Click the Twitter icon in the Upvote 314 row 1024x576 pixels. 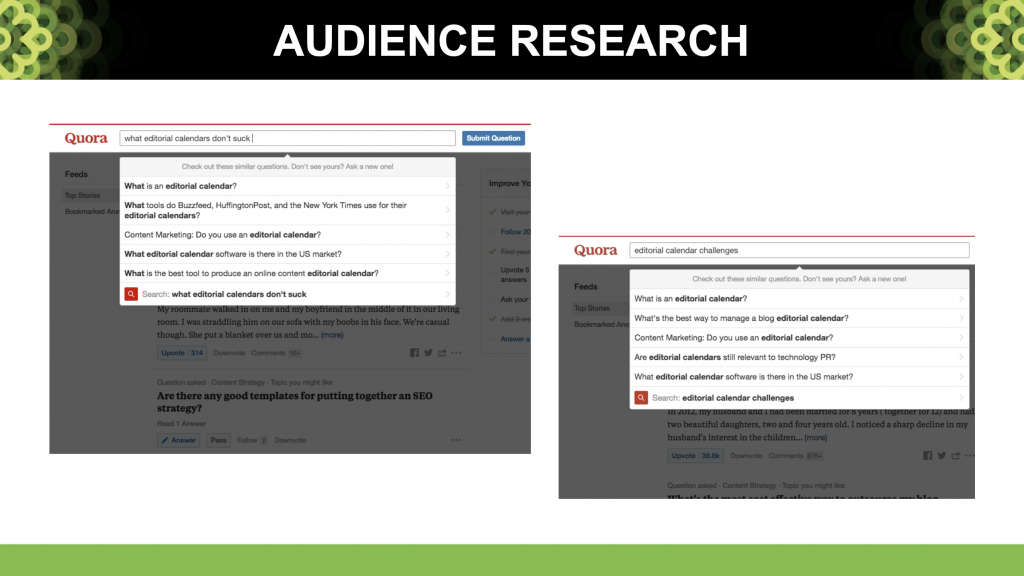coord(428,353)
